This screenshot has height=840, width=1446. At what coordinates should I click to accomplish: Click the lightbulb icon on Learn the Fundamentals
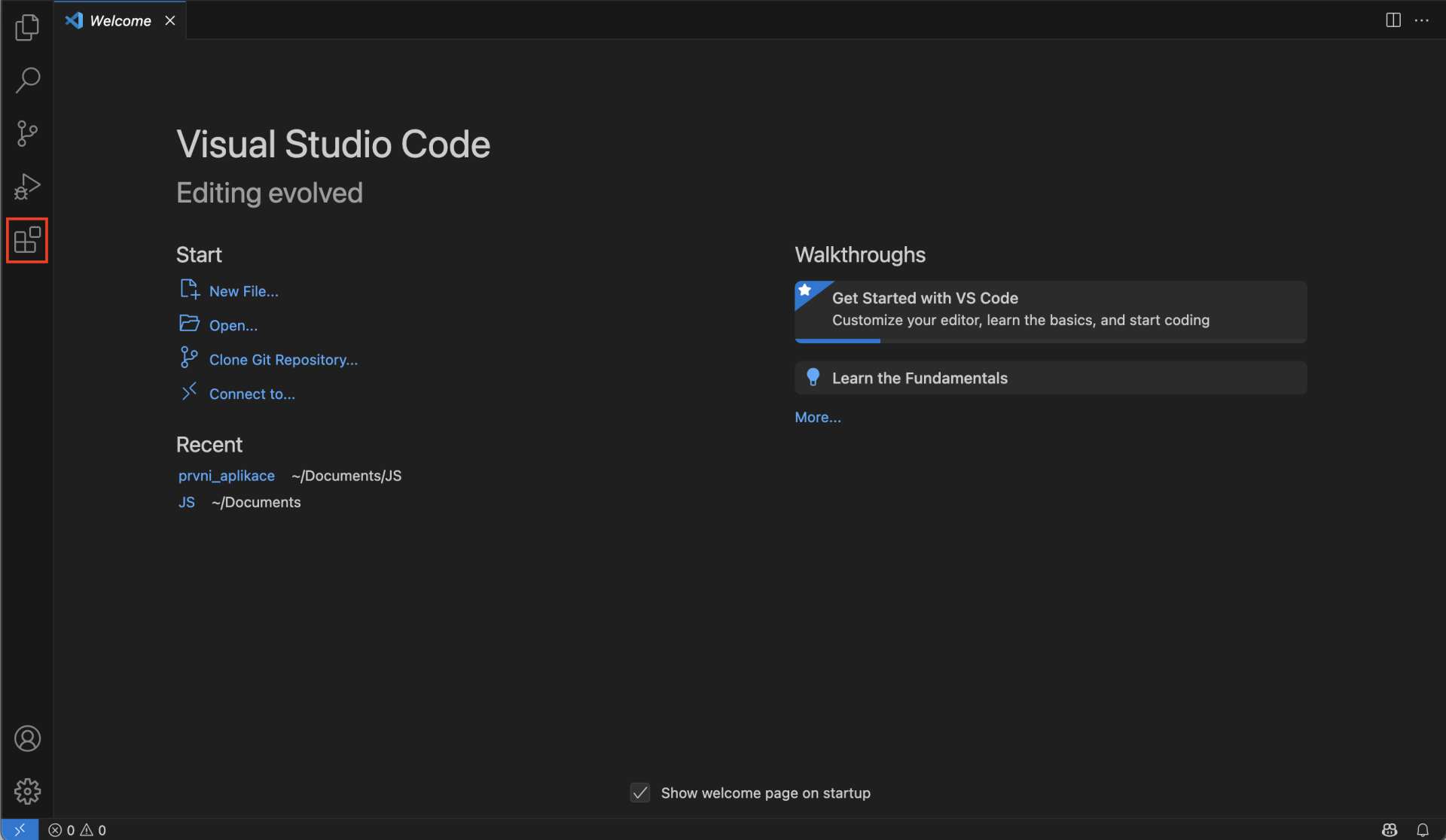[813, 377]
